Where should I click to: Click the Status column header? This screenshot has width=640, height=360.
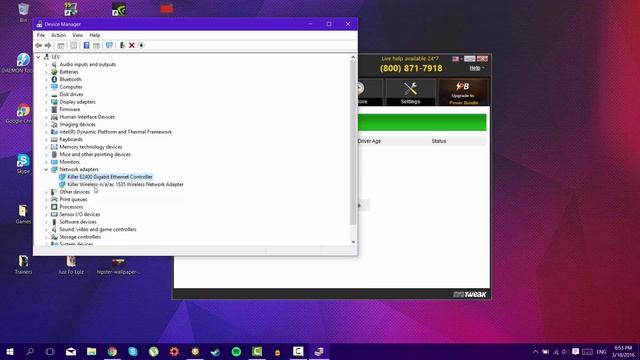click(439, 141)
